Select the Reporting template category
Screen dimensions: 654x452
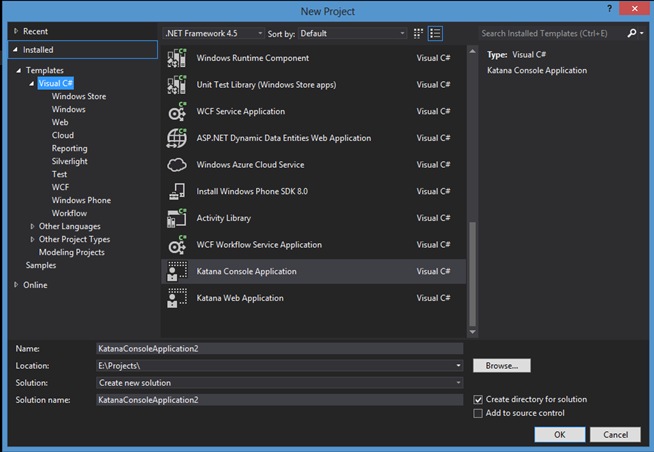click(x=69, y=148)
